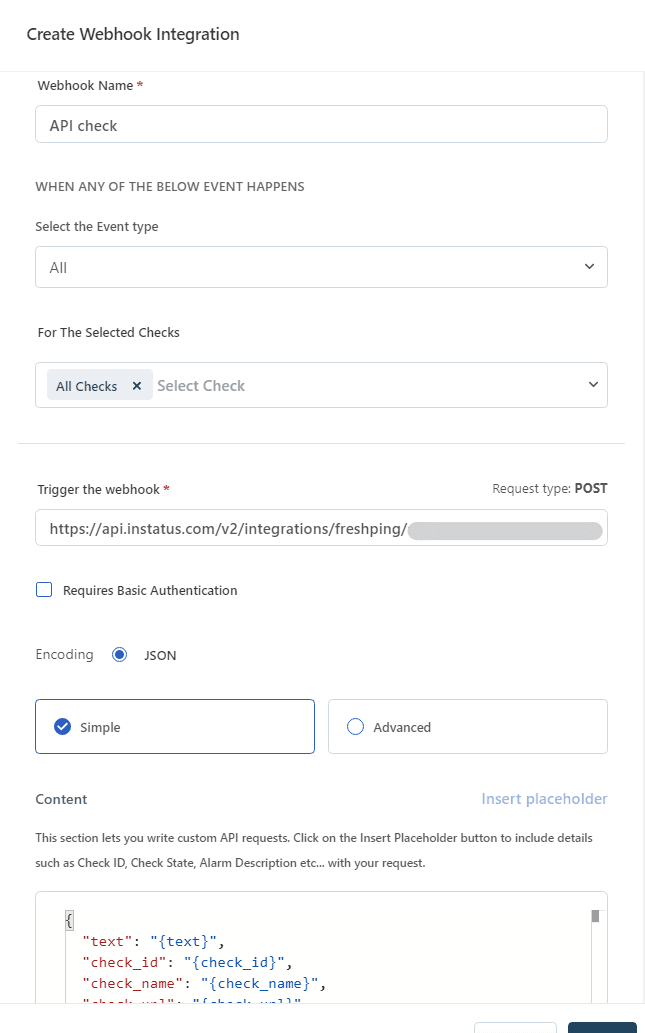Click the dark blue submit button at bottom
Image resolution: width=645 pixels, height=1033 pixels.
[x=601, y=1029]
